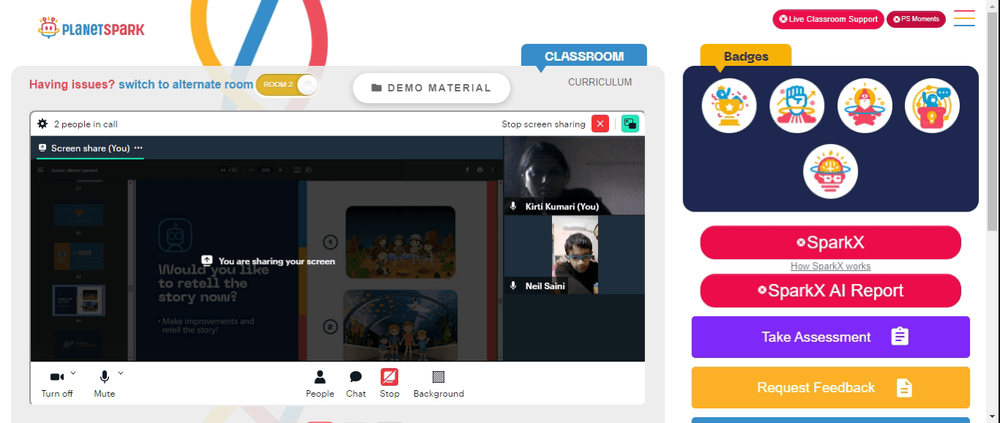Click the PlanetSpark logo
This screenshot has width=1000, height=423.
coord(91,28)
